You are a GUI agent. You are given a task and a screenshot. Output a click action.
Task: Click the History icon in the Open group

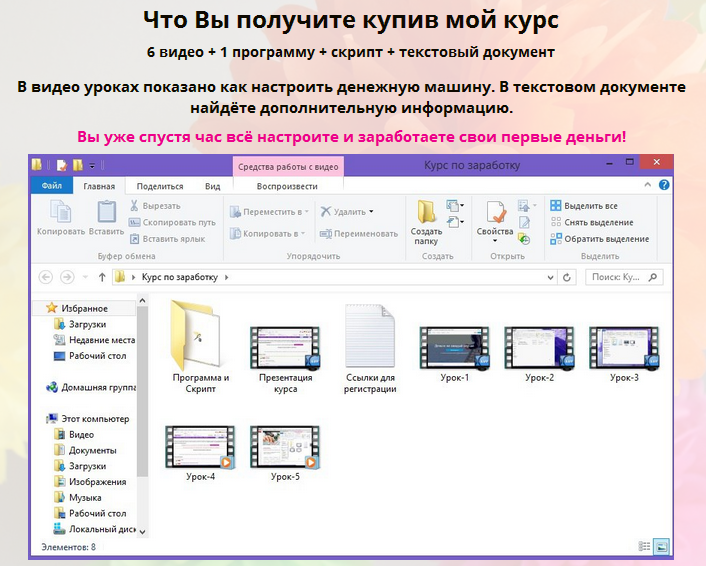[x=524, y=239]
